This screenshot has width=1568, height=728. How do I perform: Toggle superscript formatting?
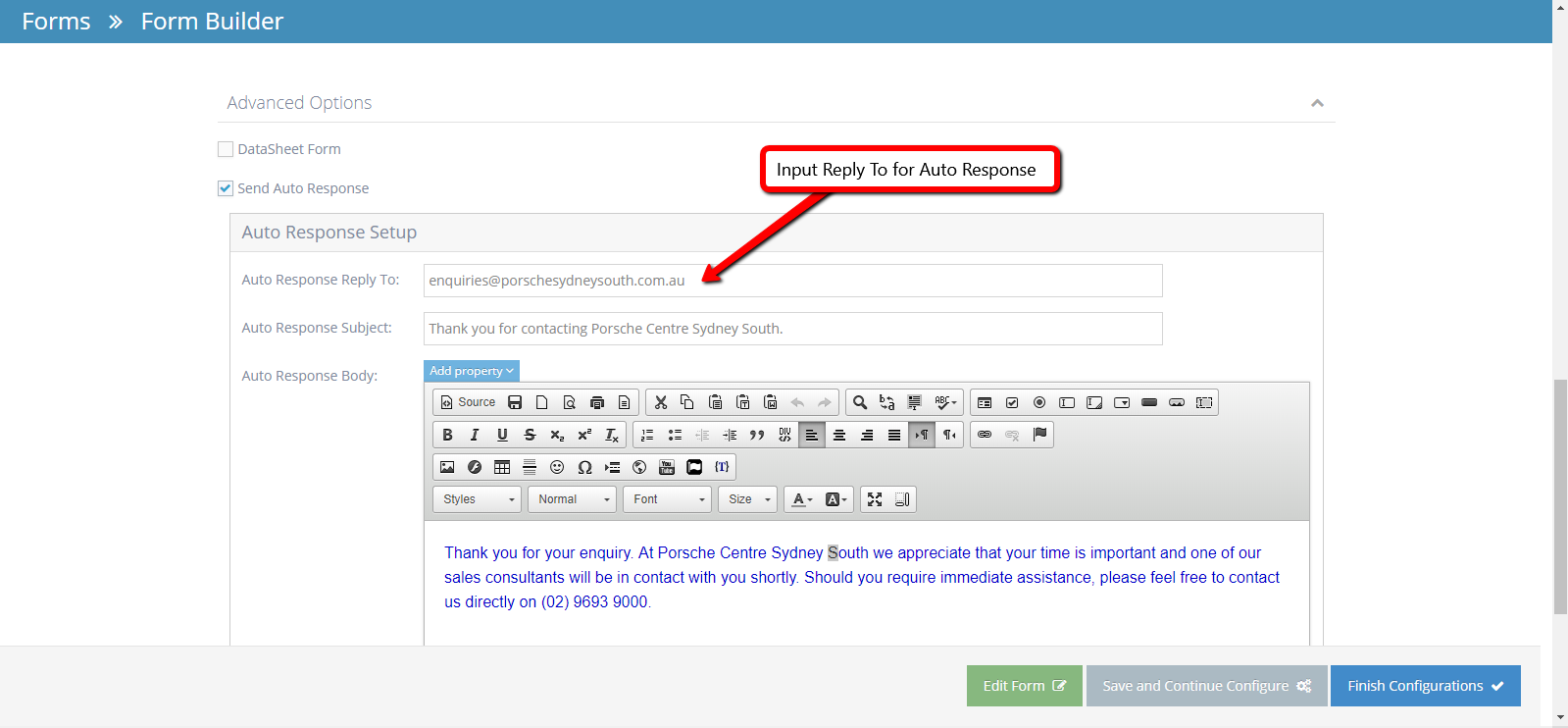[x=584, y=435]
